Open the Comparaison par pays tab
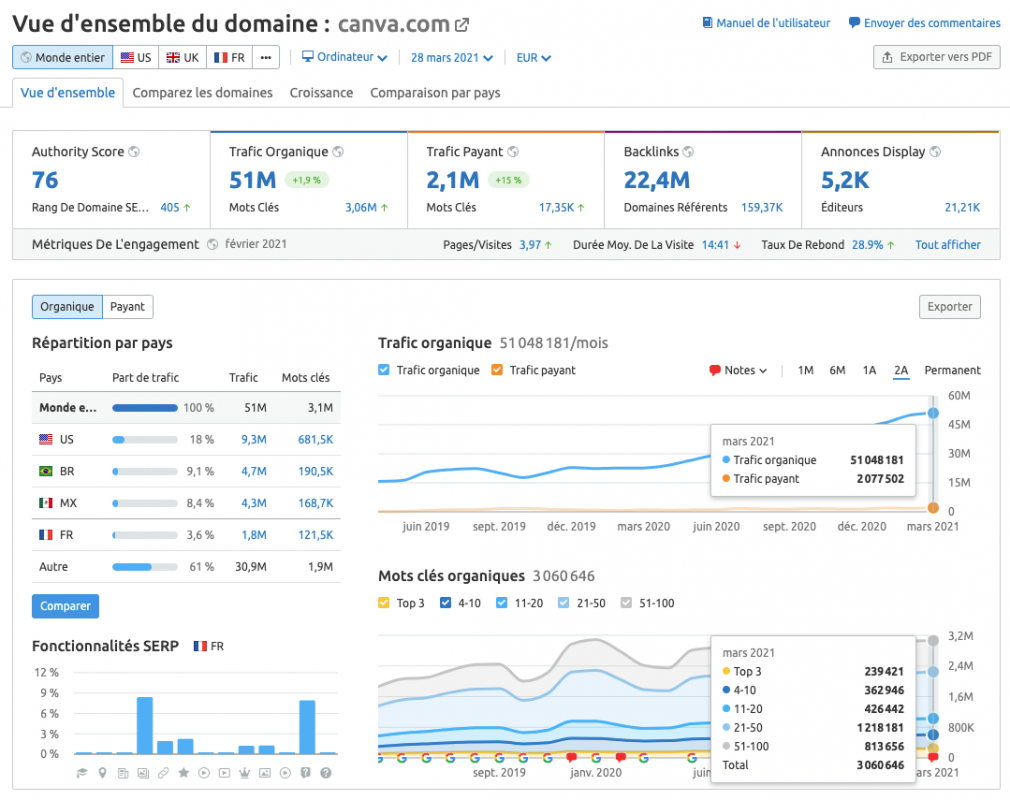Image resolution: width=1010 pixels, height=800 pixels. point(435,93)
